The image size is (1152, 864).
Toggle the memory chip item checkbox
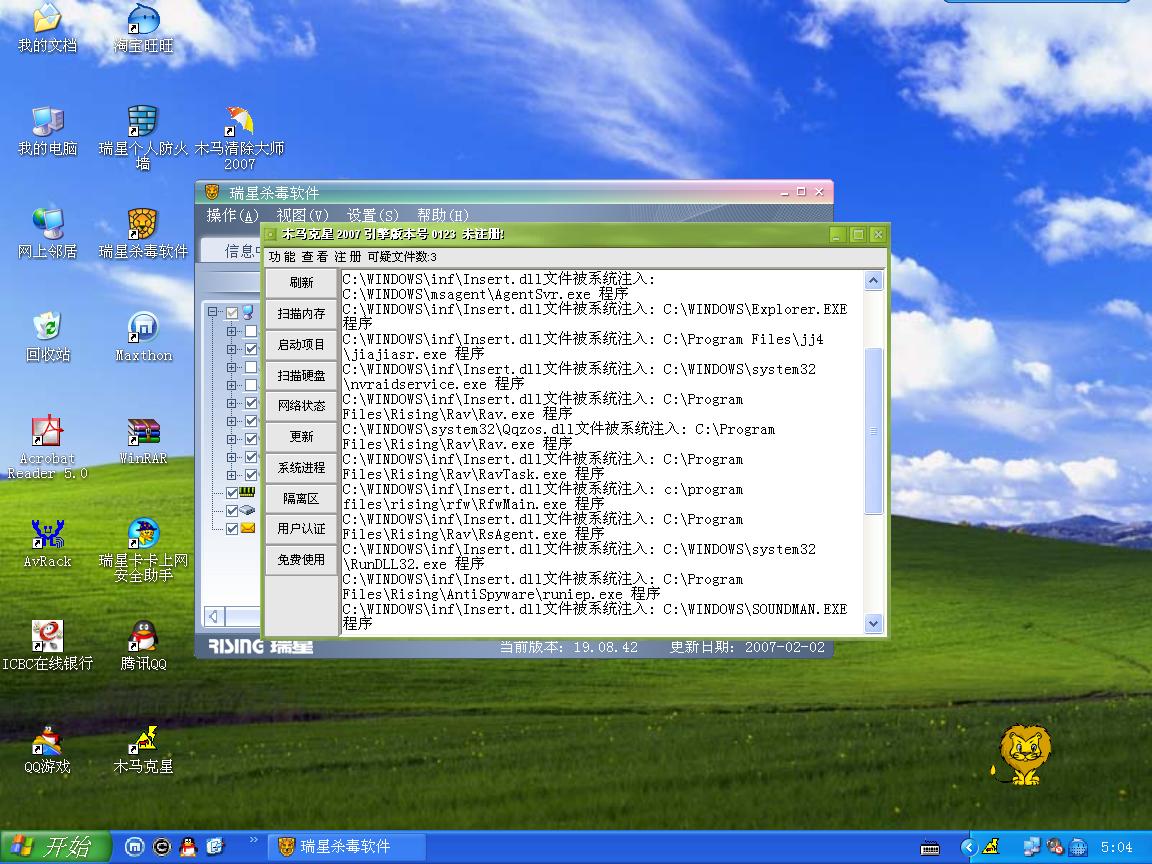[x=232, y=493]
